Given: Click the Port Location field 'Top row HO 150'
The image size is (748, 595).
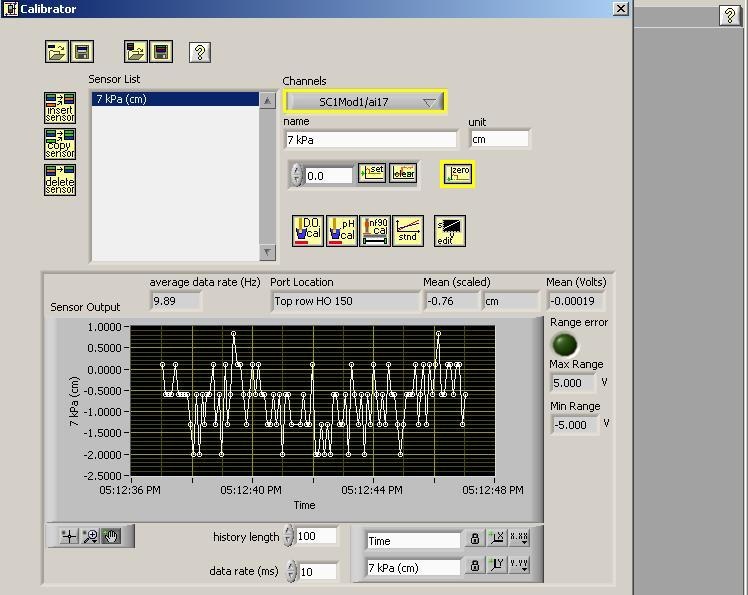Looking at the screenshot, I should click(x=345, y=301).
